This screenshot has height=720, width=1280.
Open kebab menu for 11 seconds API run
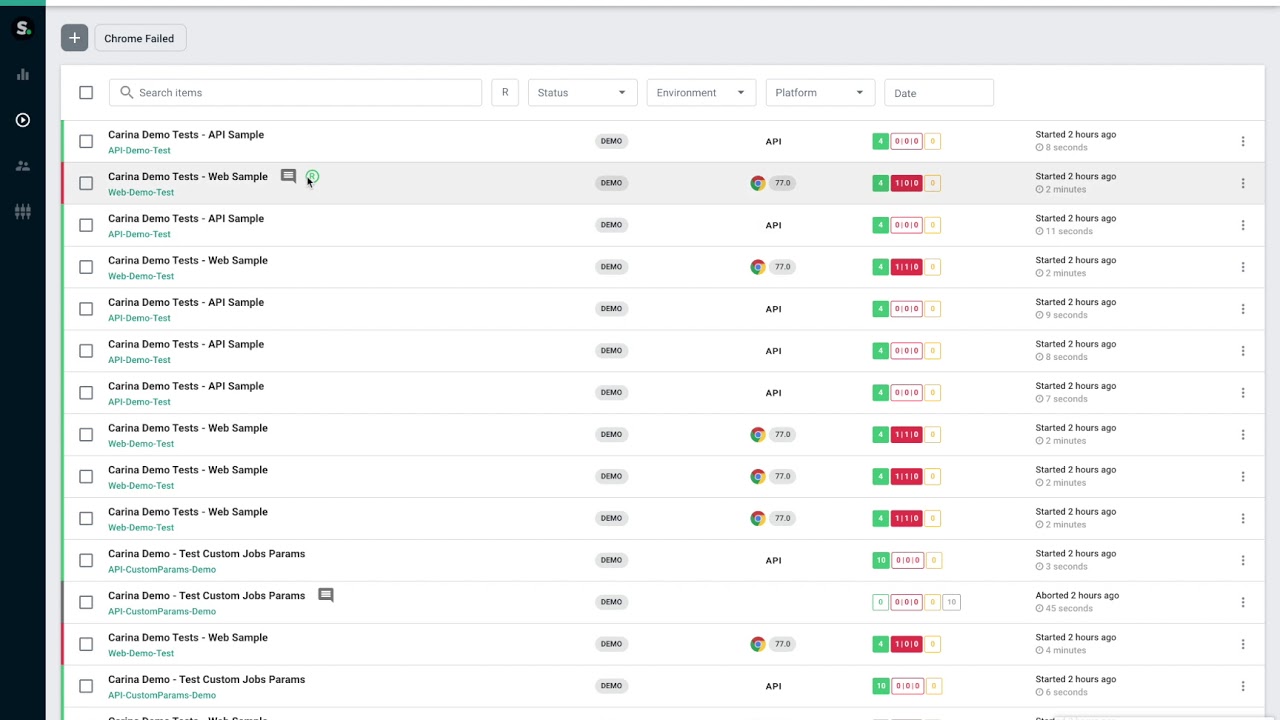tap(1243, 225)
